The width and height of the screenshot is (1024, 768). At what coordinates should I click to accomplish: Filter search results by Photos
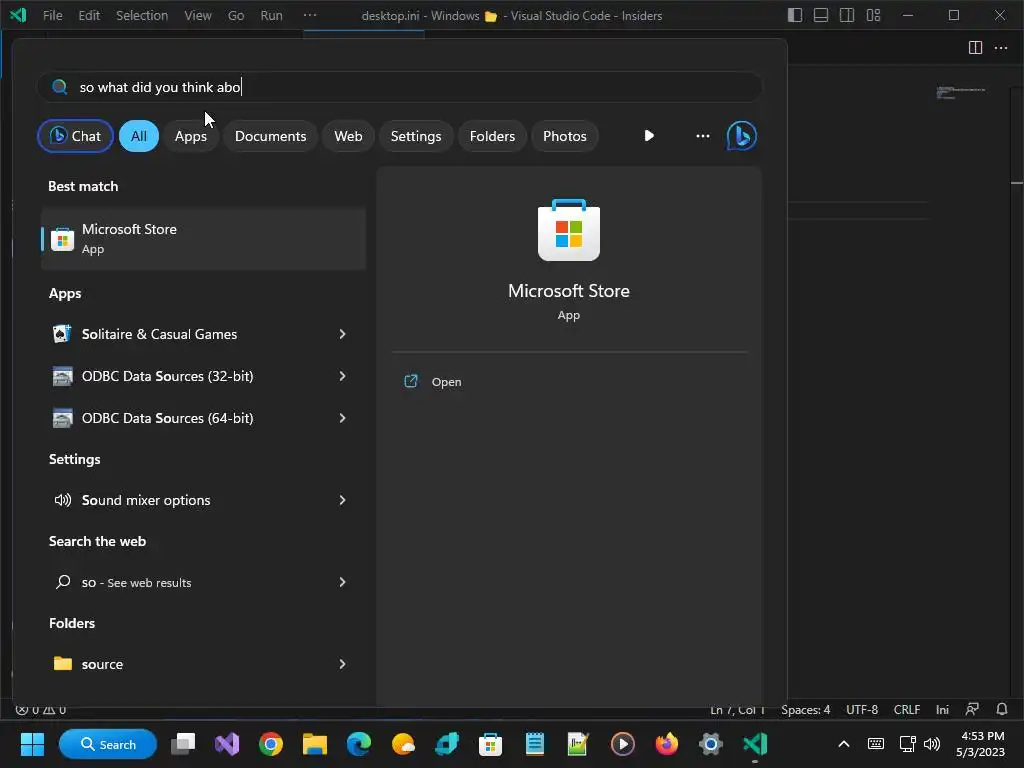click(565, 136)
